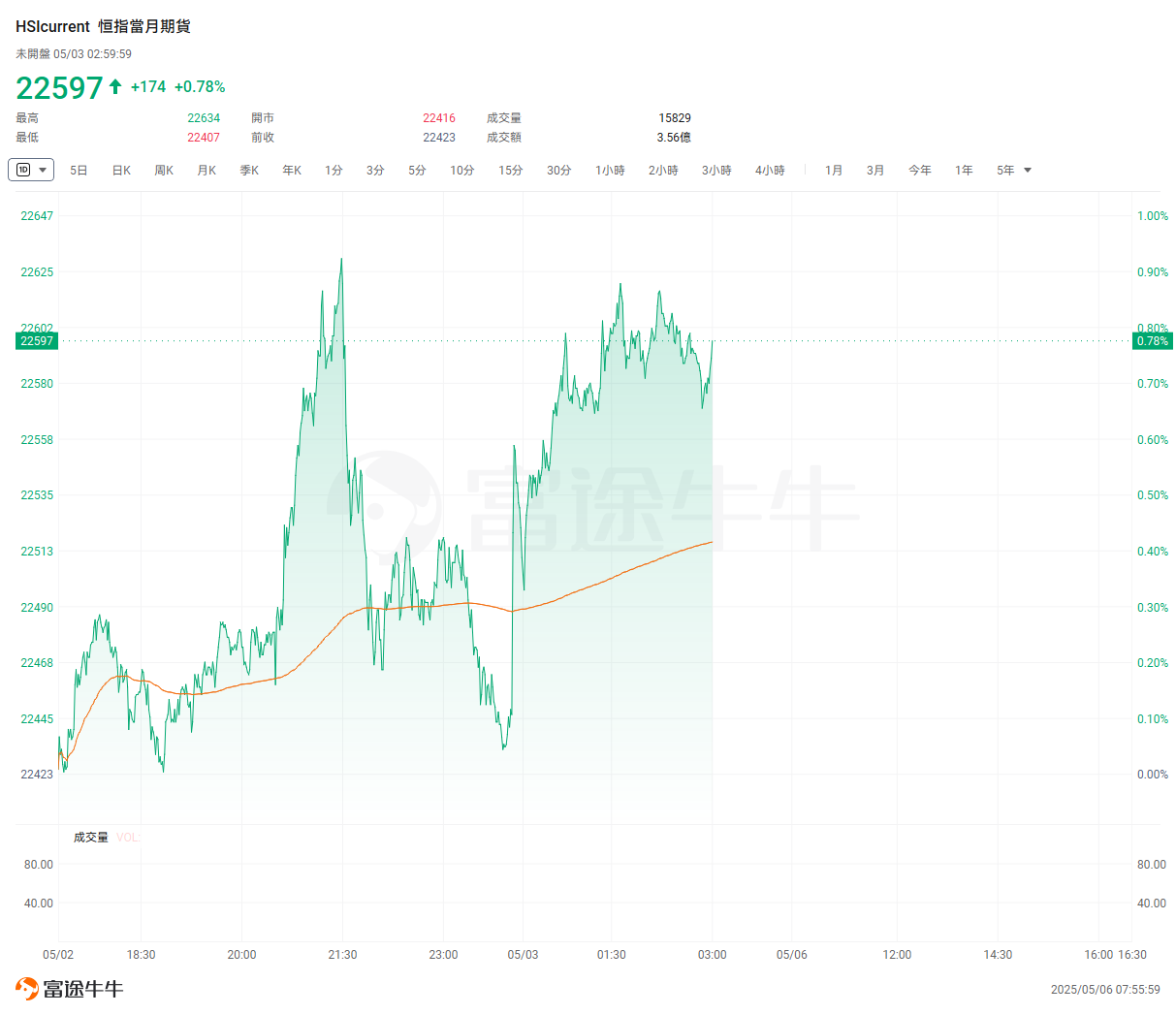
Task: Click the Futu bull logo icon
Action: [27, 989]
